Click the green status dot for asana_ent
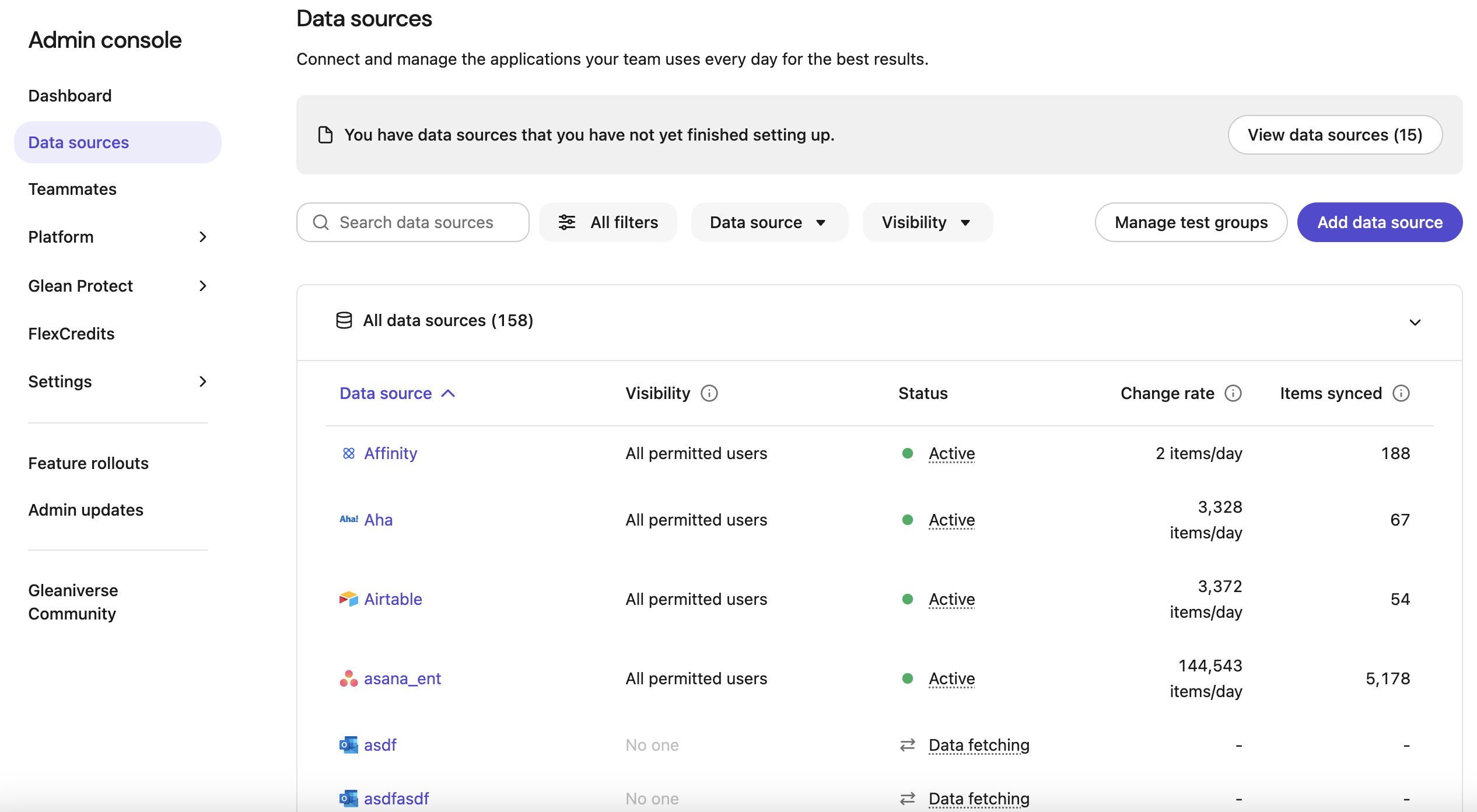Viewport: 1477px width, 812px height. point(908,678)
